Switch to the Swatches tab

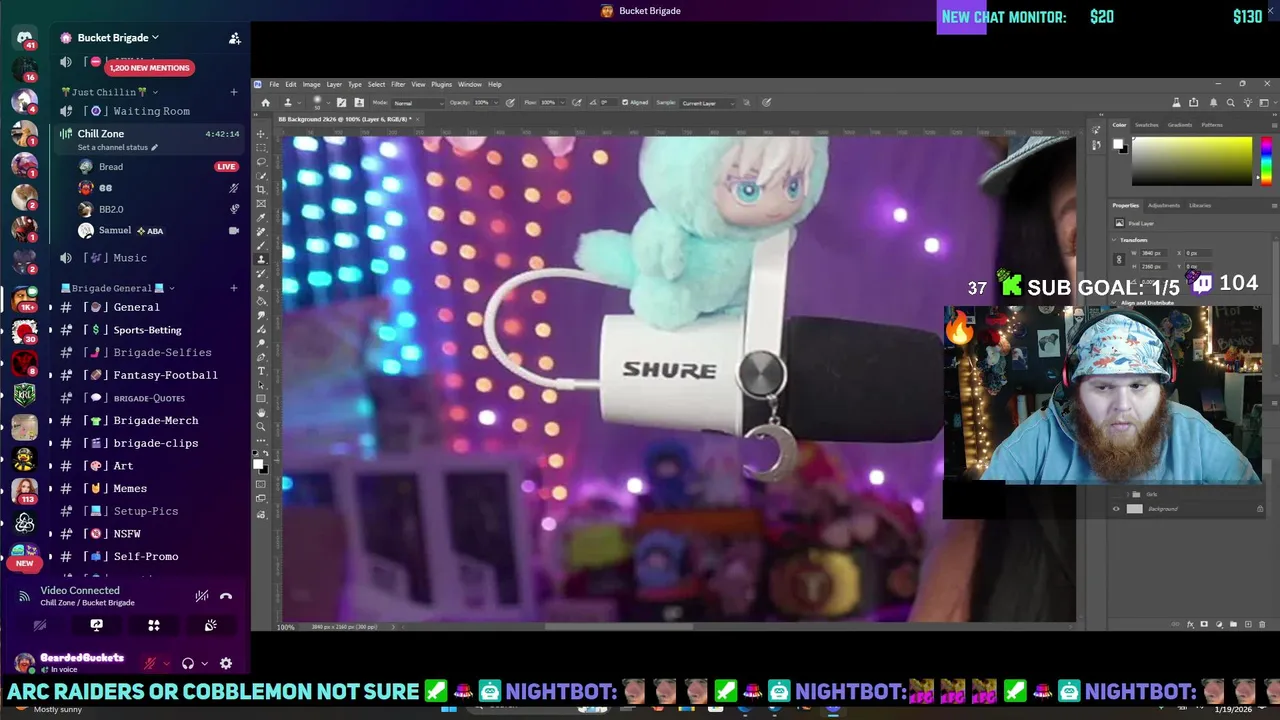tap(1146, 125)
